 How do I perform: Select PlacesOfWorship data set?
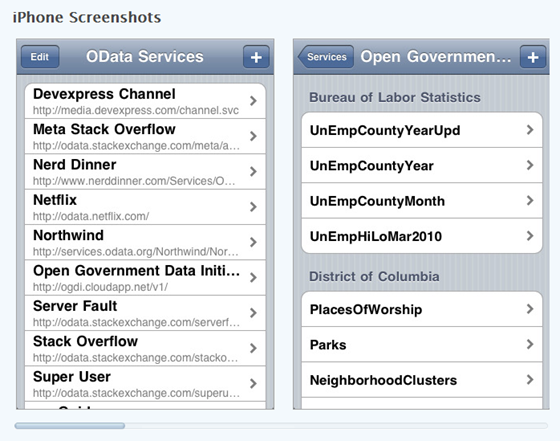coord(422,309)
